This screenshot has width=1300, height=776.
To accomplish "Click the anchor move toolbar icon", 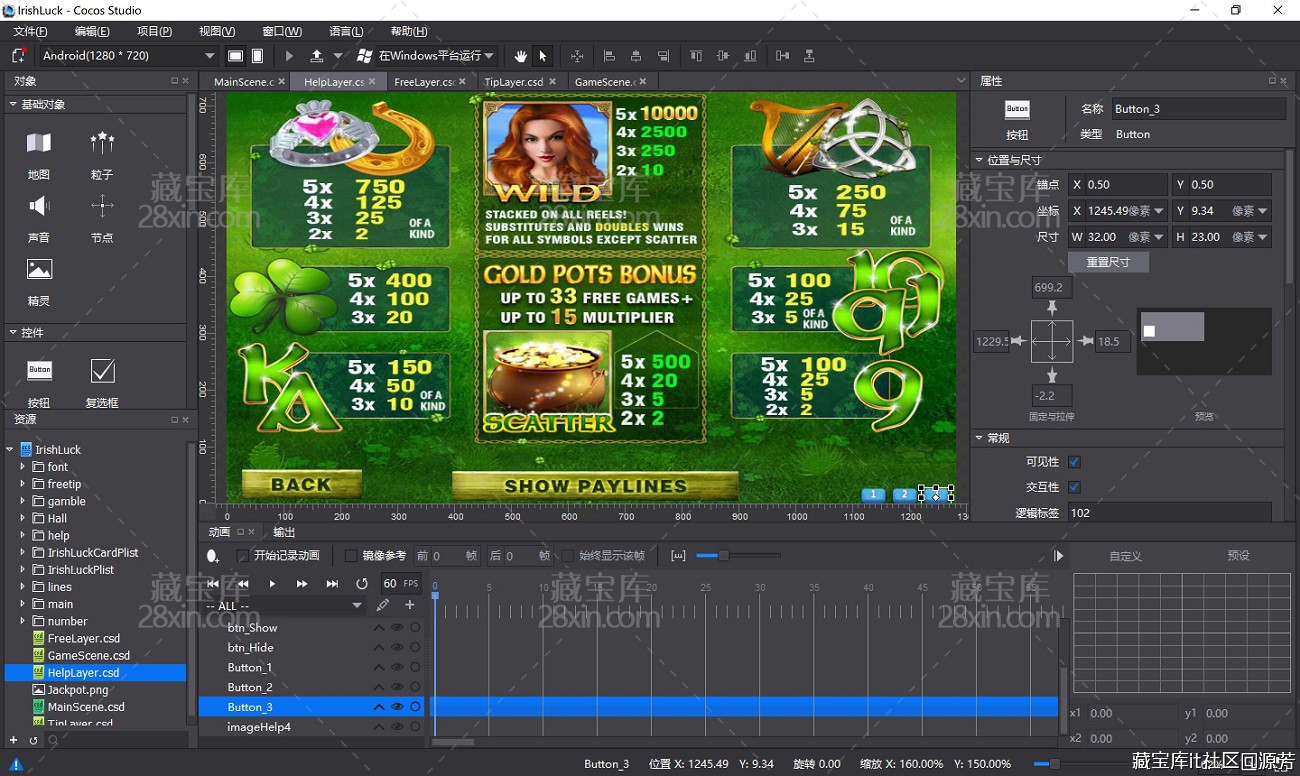I will pos(577,56).
